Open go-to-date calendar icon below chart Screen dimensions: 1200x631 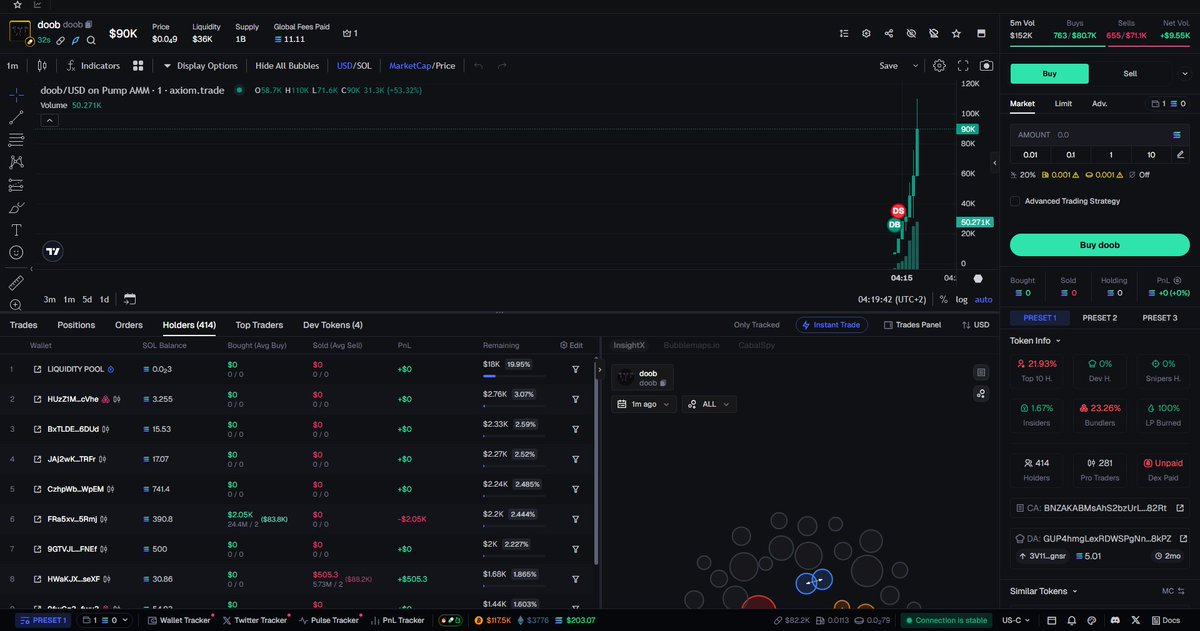pos(130,299)
